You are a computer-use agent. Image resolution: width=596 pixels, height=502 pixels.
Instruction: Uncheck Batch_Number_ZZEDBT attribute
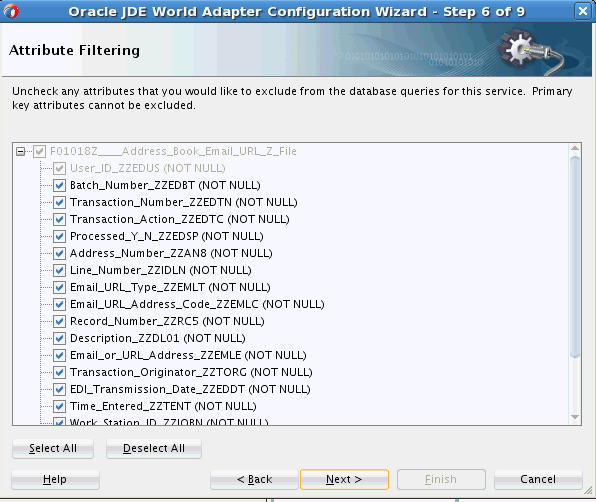click(x=59, y=185)
